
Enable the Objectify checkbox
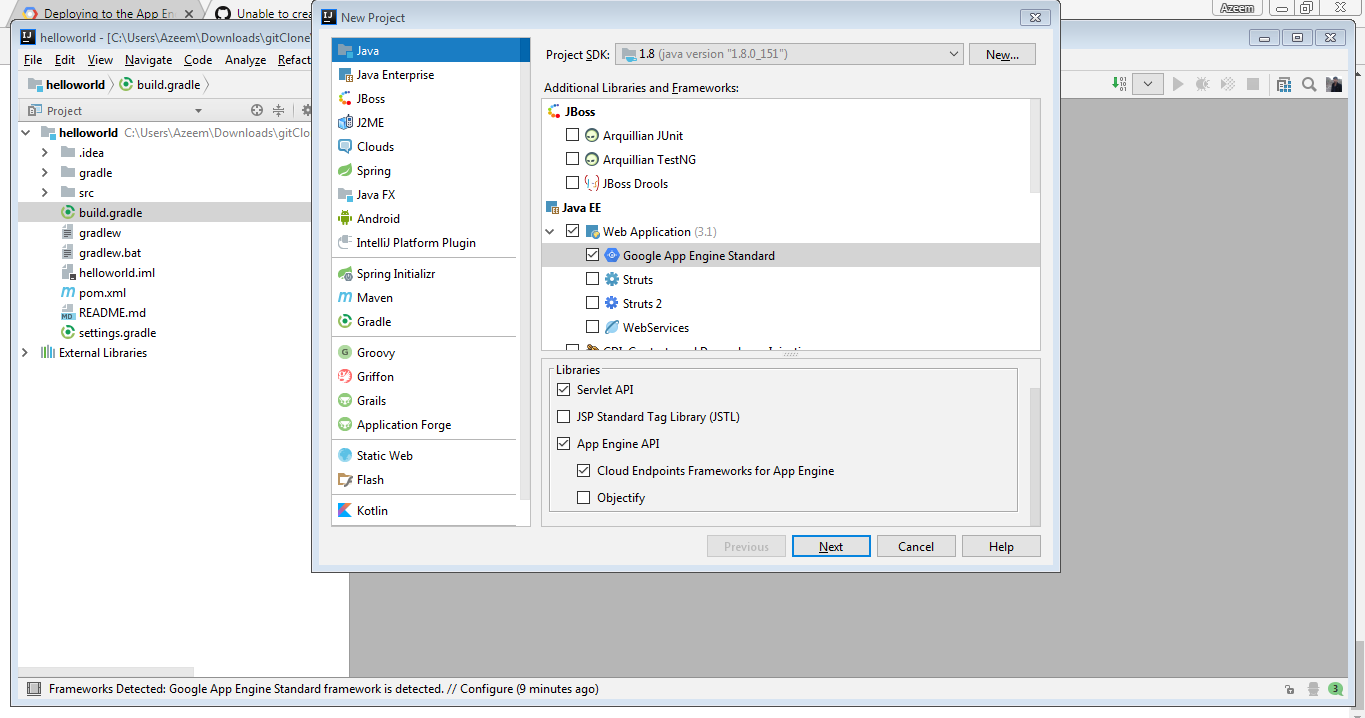point(583,498)
